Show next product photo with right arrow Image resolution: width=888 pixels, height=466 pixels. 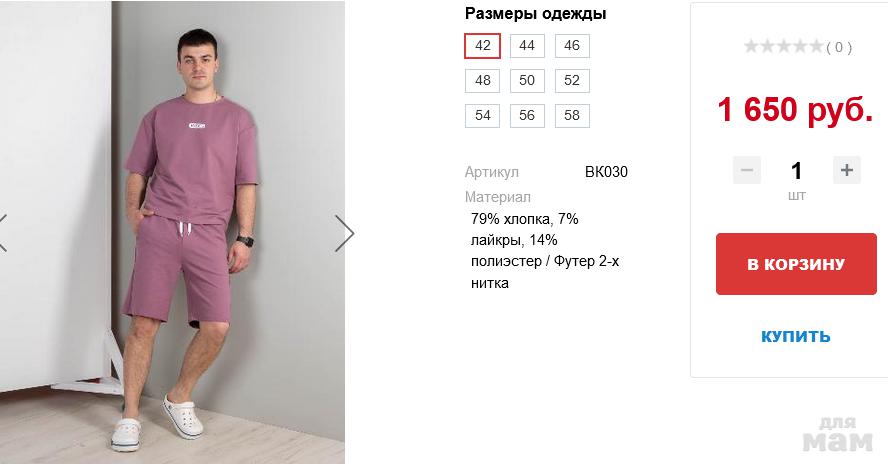click(344, 233)
